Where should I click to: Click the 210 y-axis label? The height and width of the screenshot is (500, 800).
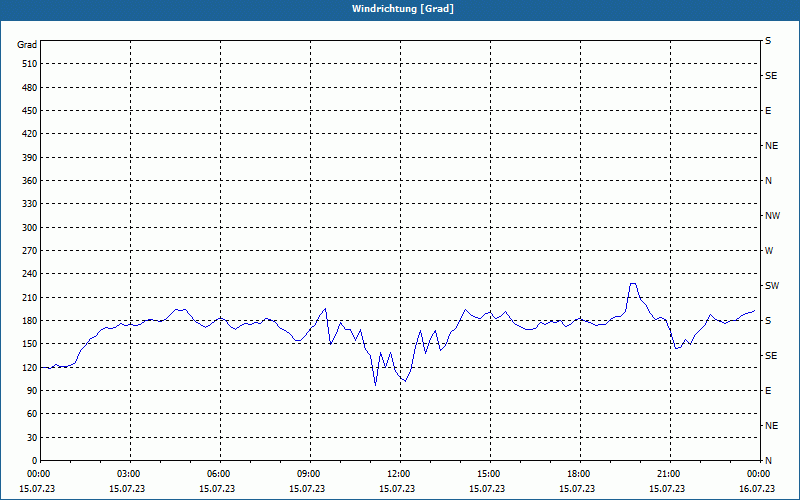(30, 297)
